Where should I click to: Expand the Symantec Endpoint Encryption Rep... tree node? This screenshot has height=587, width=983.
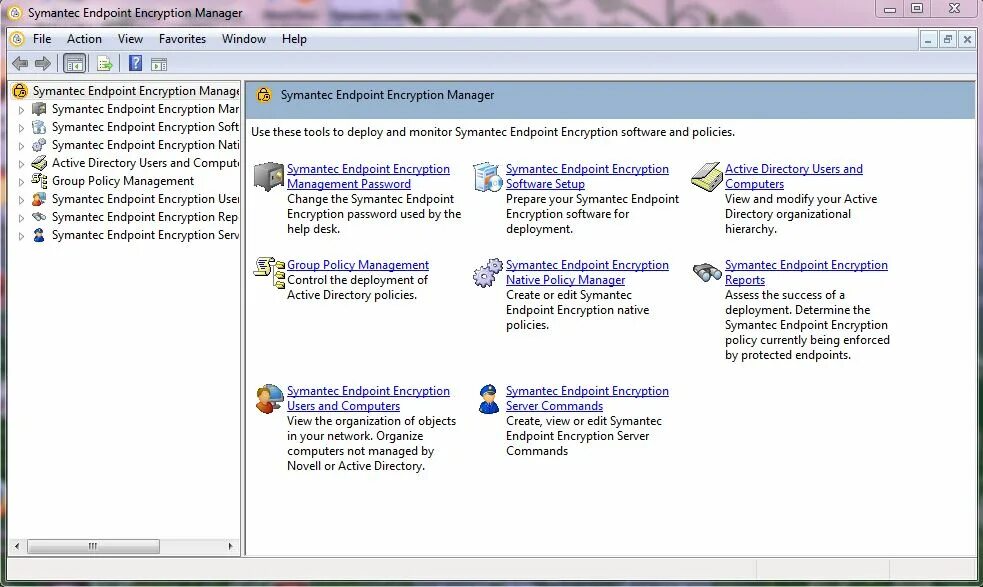point(21,218)
